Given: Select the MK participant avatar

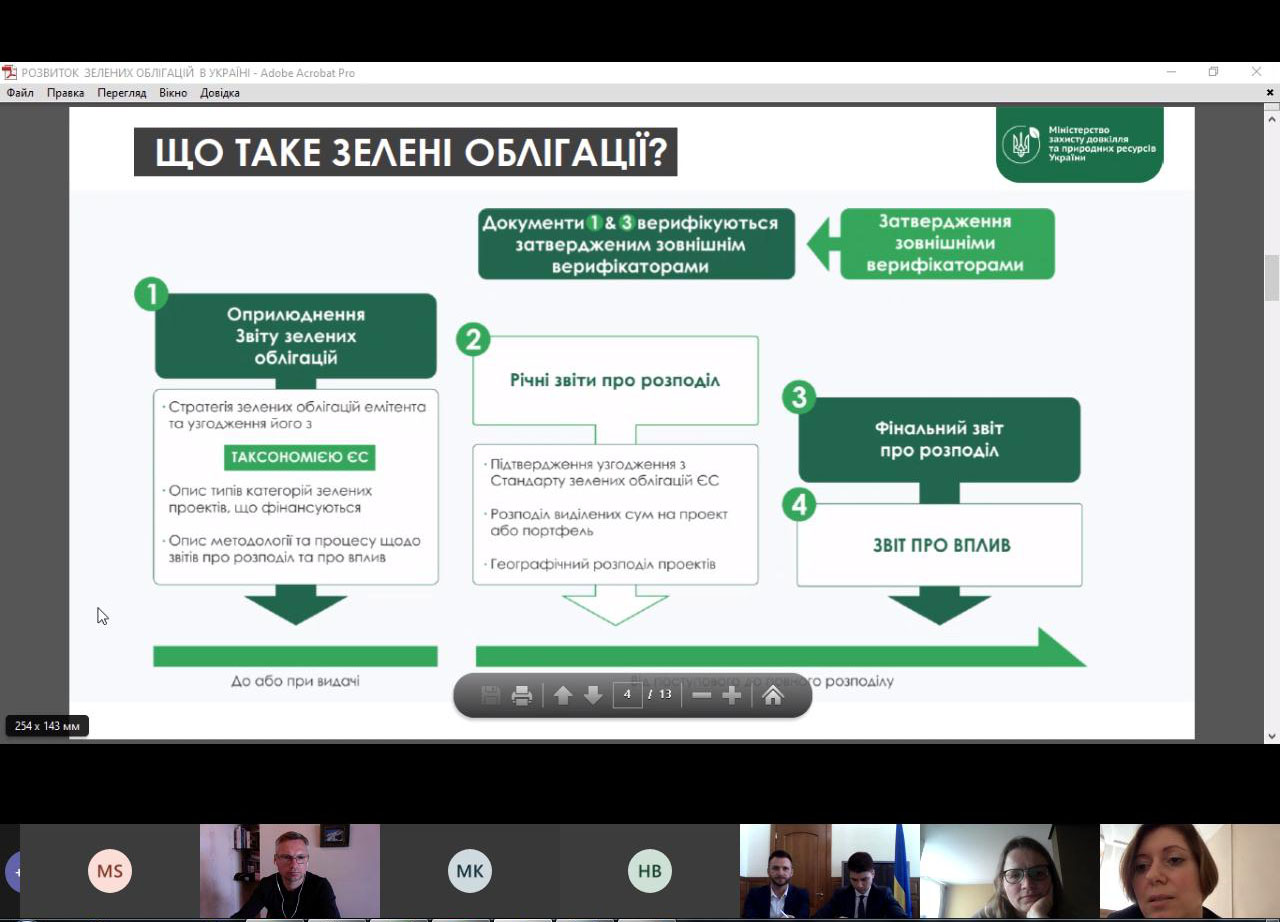Looking at the screenshot, I should (x=470, y=871).
